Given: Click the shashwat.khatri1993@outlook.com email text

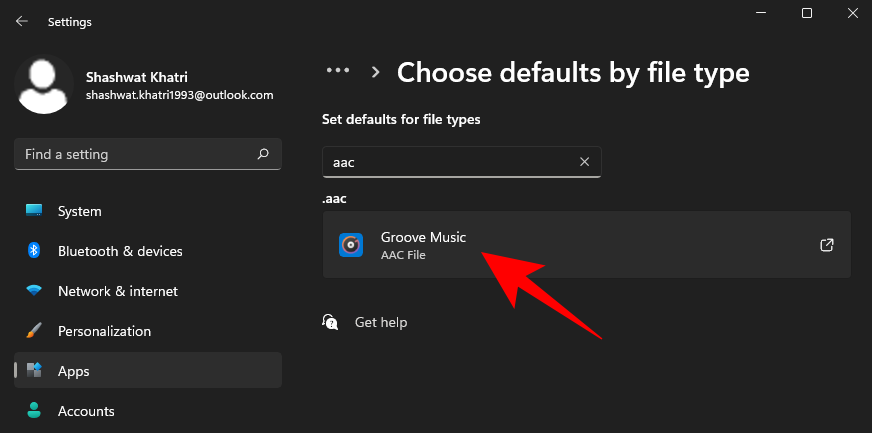Looking at the screenshot, I should 180,95.
